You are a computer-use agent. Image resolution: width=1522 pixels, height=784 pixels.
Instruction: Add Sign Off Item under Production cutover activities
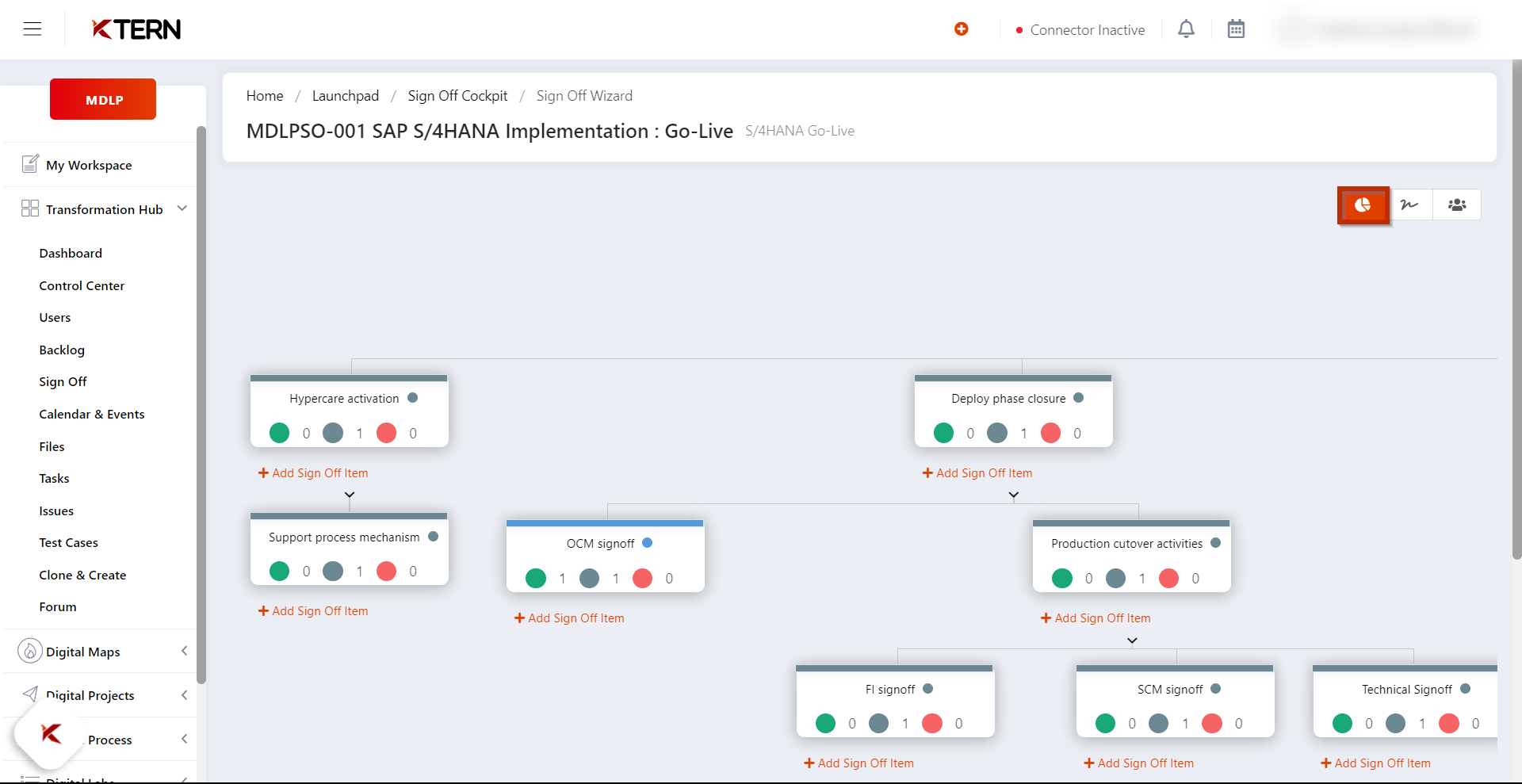click(x=1096, y=618)
